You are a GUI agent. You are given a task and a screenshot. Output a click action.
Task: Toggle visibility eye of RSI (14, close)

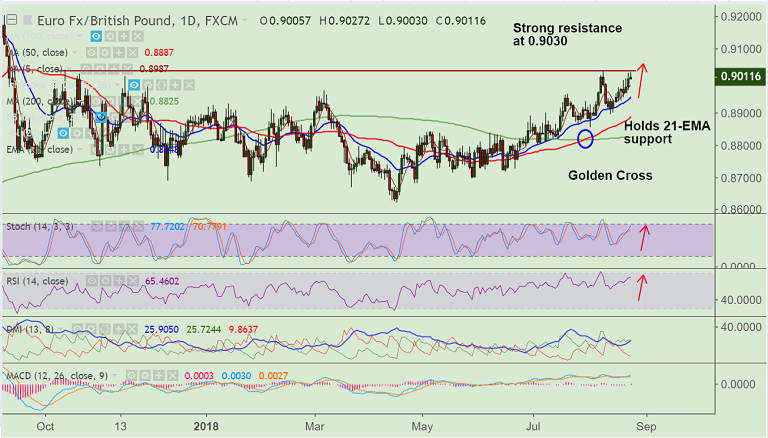point(91,281)
